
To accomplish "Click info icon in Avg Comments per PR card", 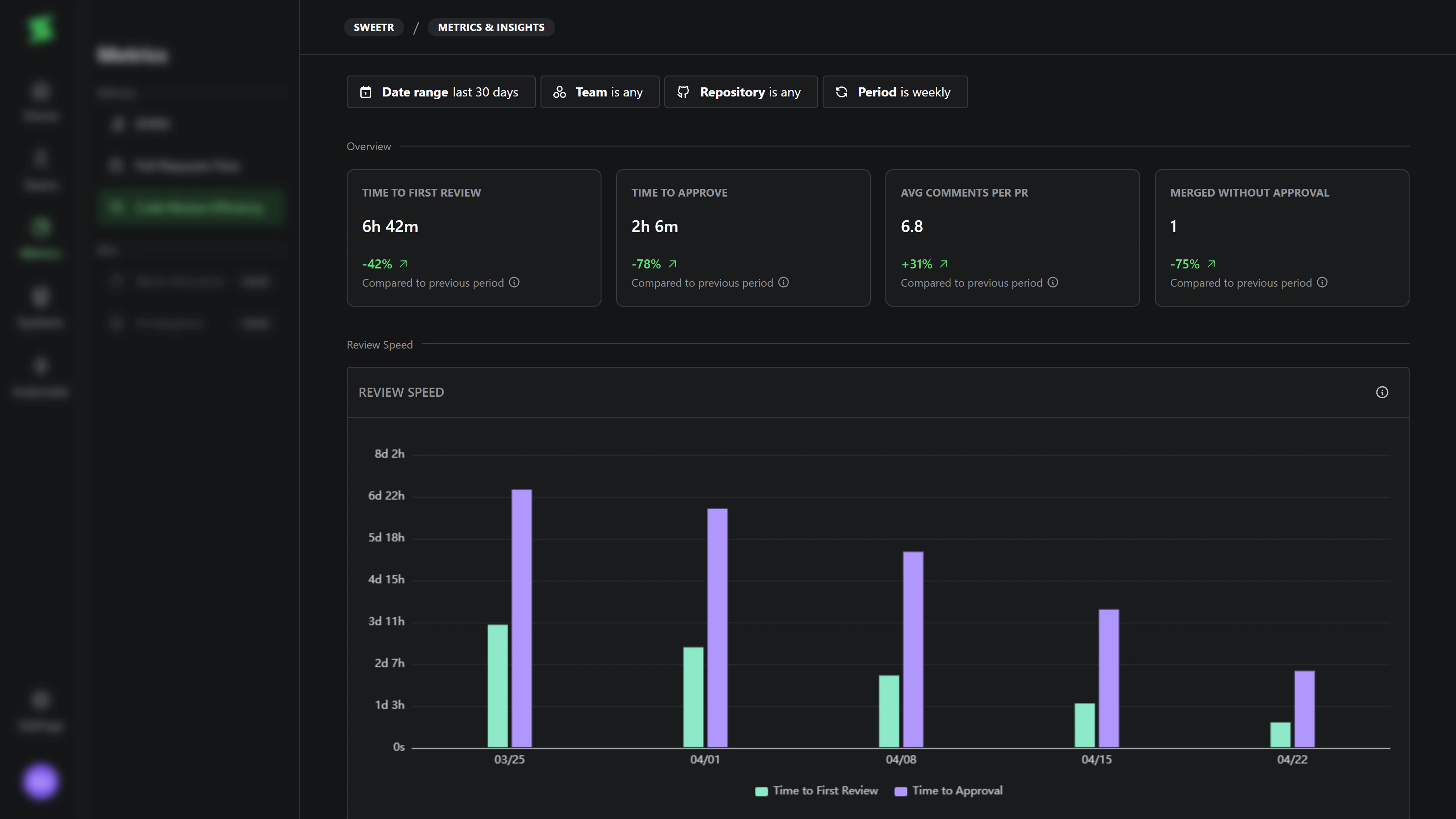I will click(1052, 282).
